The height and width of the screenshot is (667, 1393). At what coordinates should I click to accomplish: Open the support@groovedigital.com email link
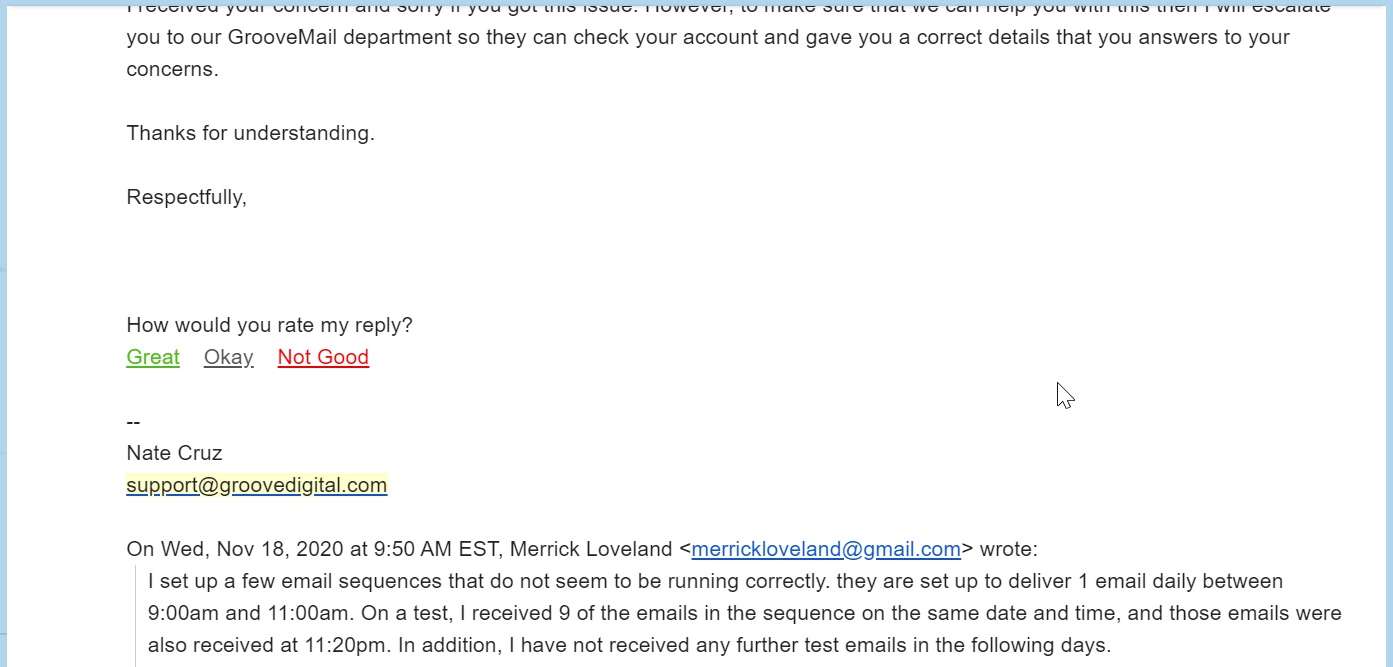[x=256, y=485]
